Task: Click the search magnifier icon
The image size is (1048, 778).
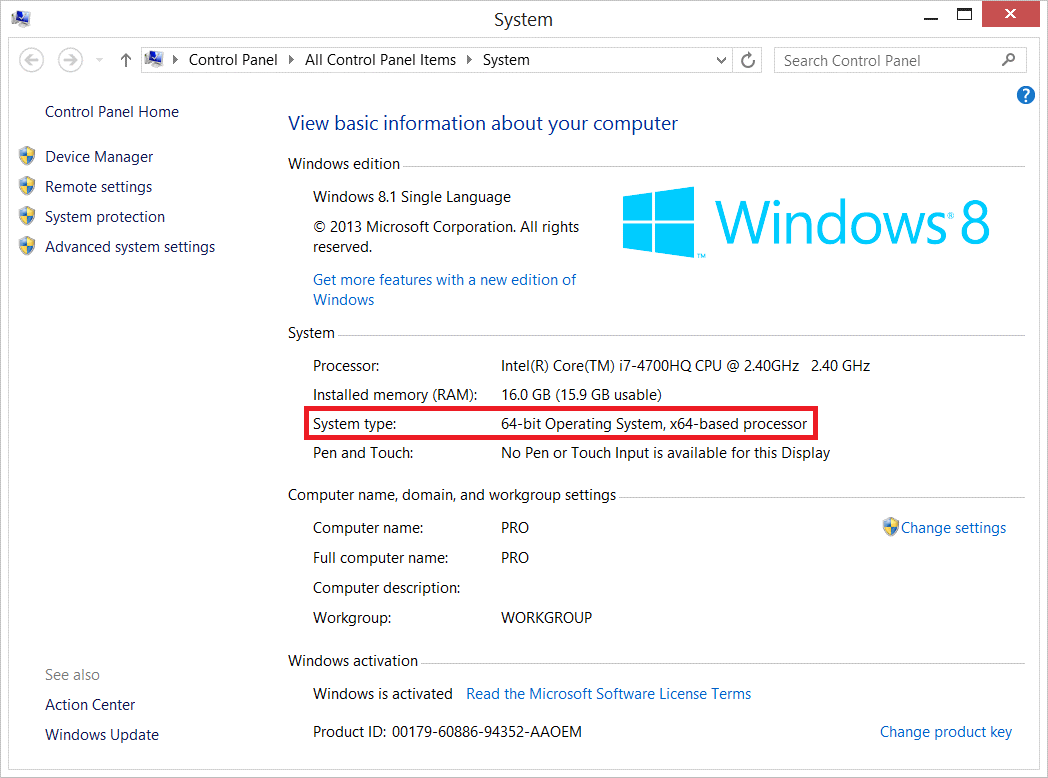Action: tap(1008, 60)
